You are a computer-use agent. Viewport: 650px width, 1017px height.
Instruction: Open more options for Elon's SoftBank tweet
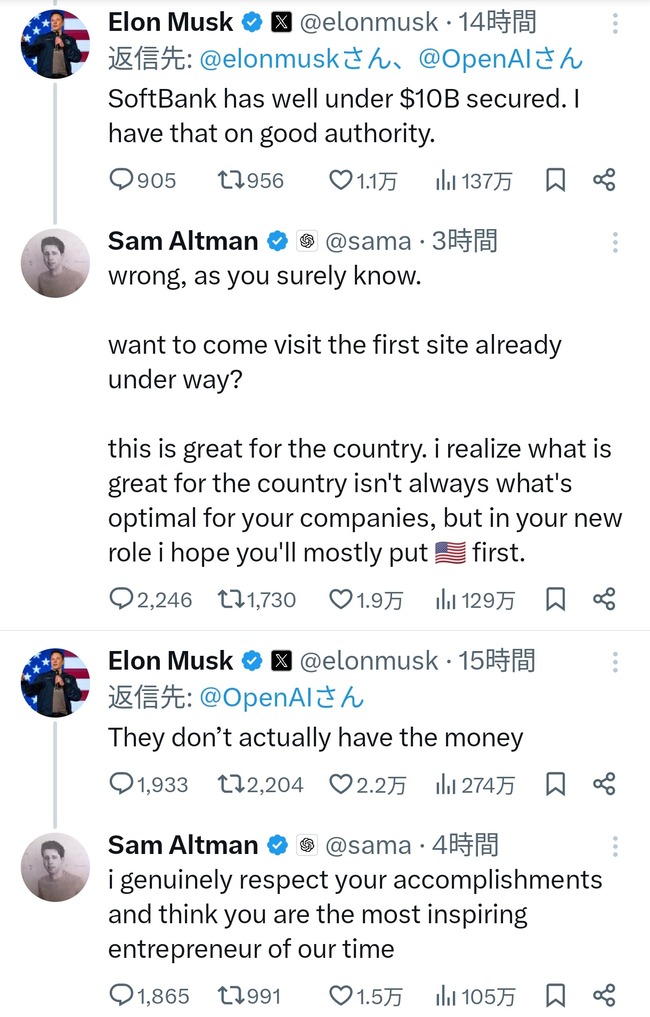615,22
